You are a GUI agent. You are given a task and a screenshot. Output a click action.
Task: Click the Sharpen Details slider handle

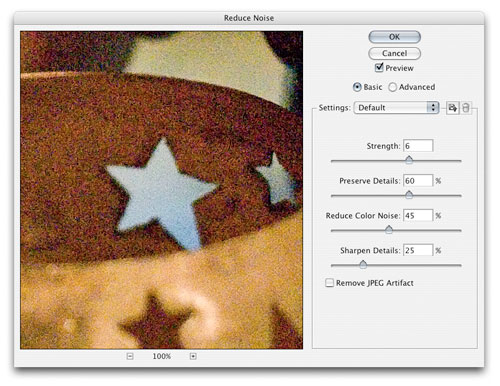pyautogui.click(x=363, y=265)
